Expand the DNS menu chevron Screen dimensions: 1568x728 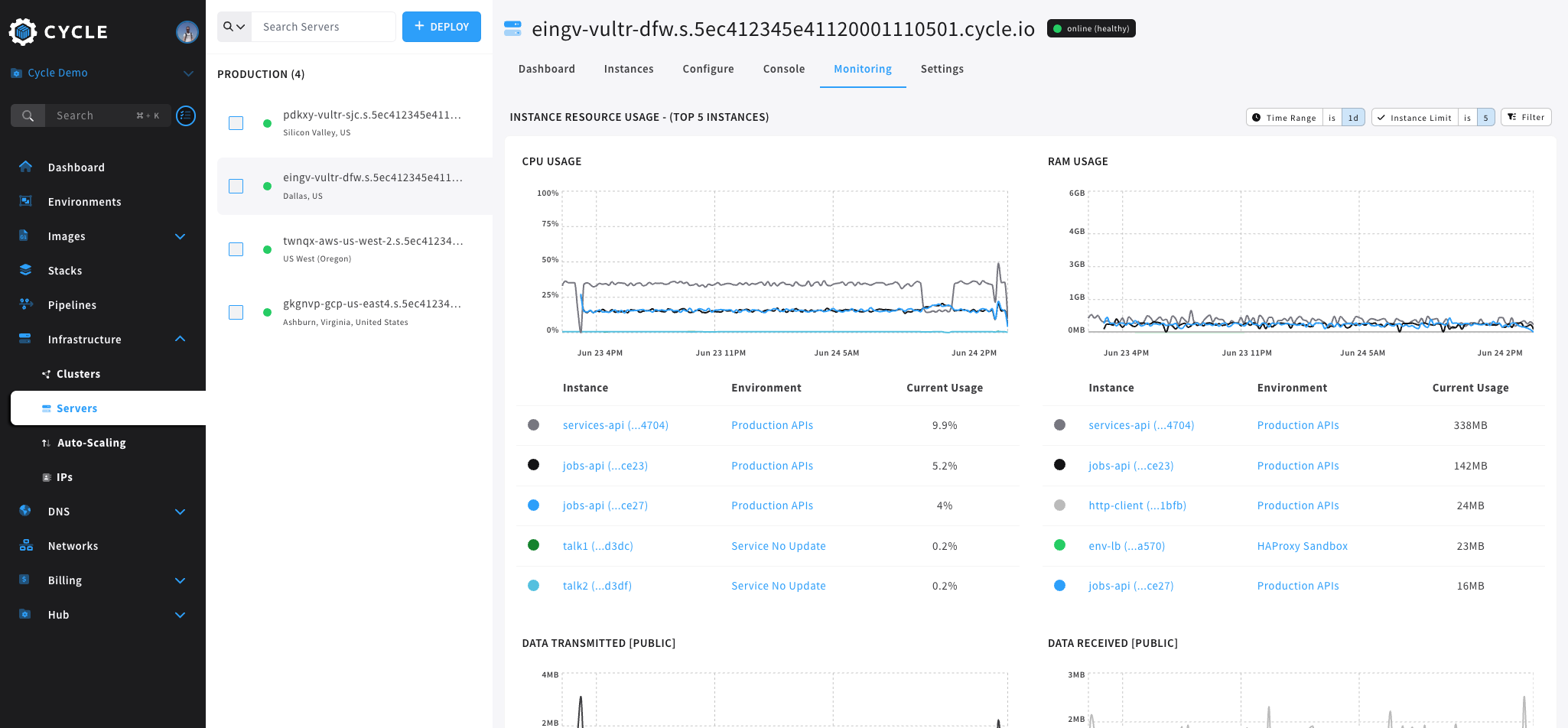181,512
